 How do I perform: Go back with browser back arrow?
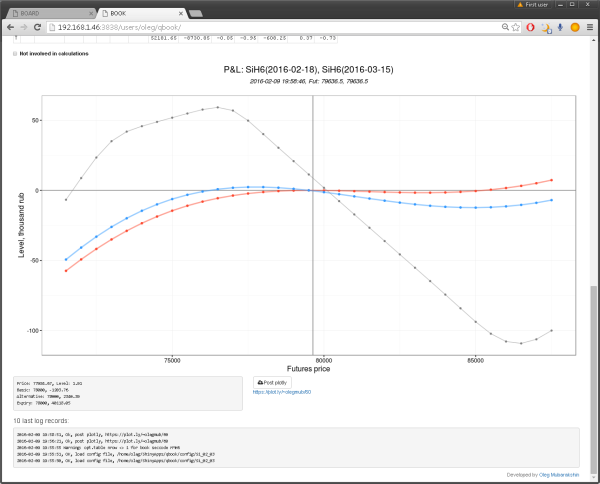(x=10, y=27)
